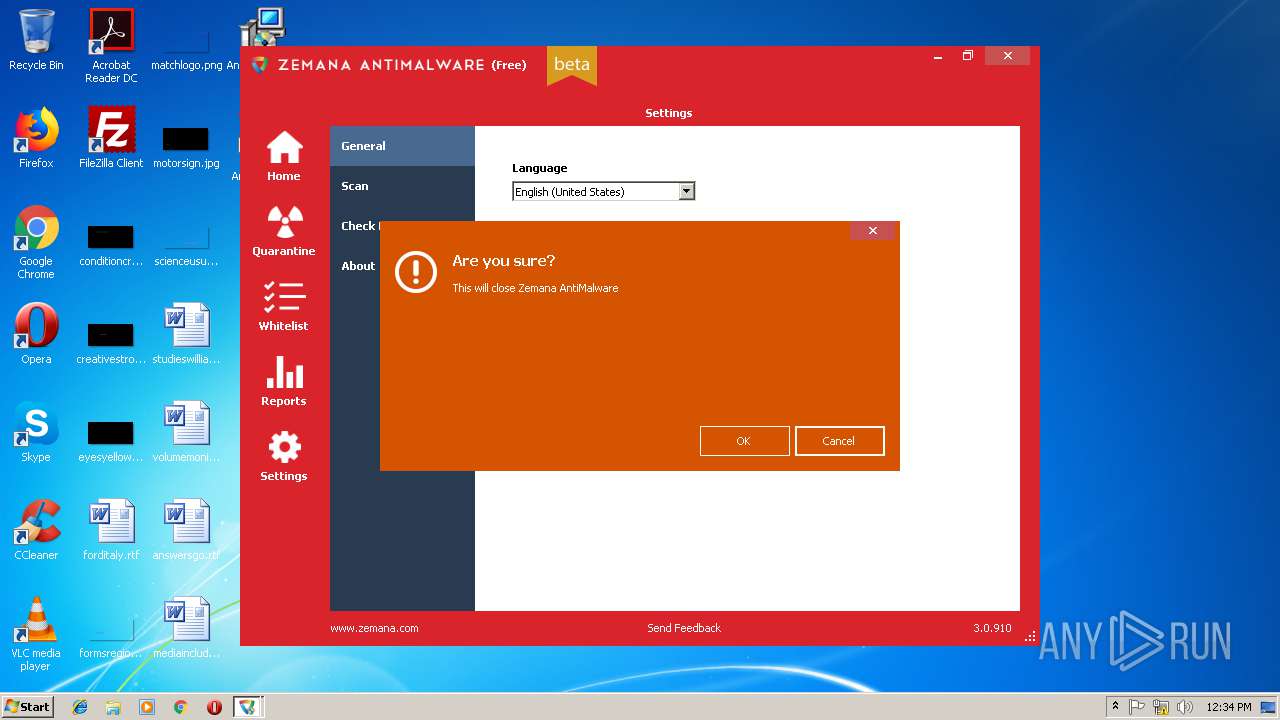Open Acrobat Reader DC shortcut
This screenshot has height=720, width=1280.
point(111,46)
